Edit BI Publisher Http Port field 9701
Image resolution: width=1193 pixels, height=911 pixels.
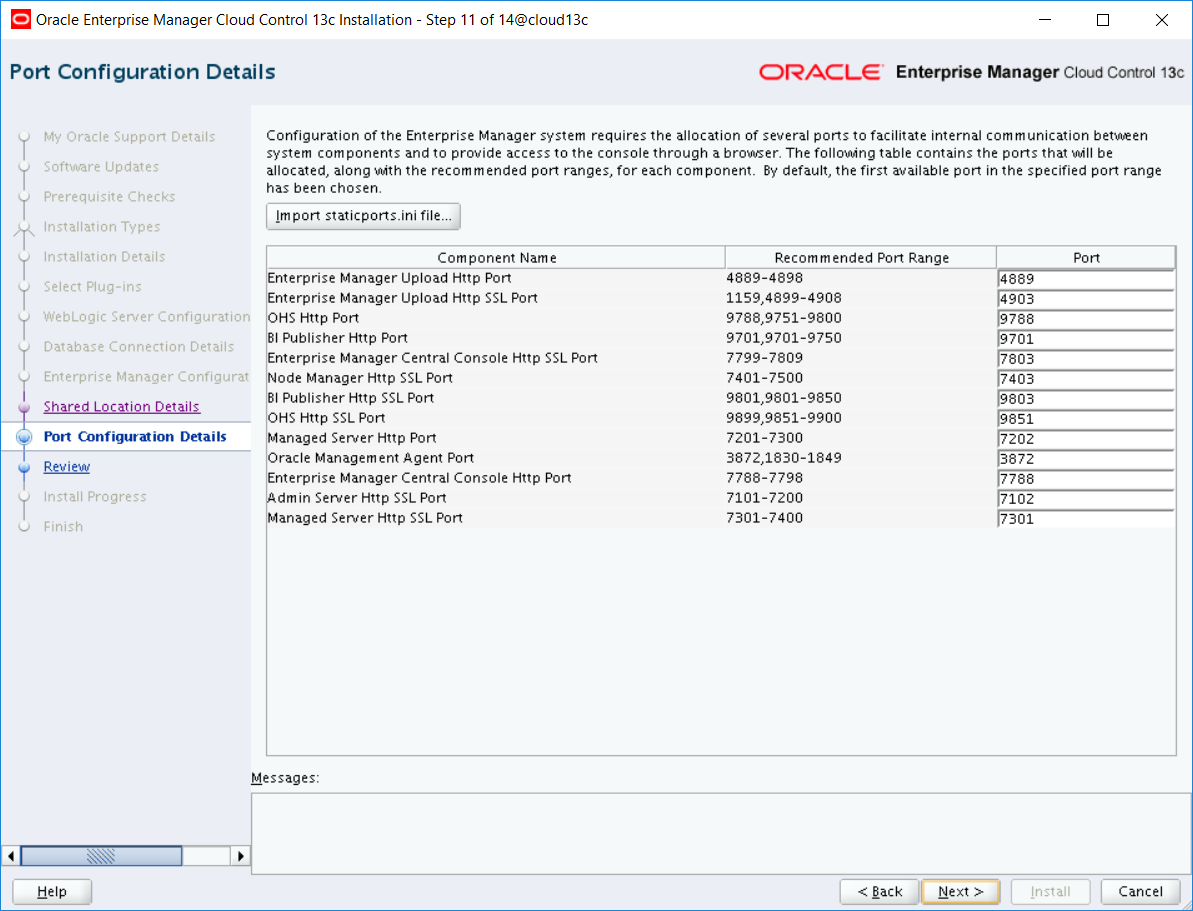(1086, 339)
